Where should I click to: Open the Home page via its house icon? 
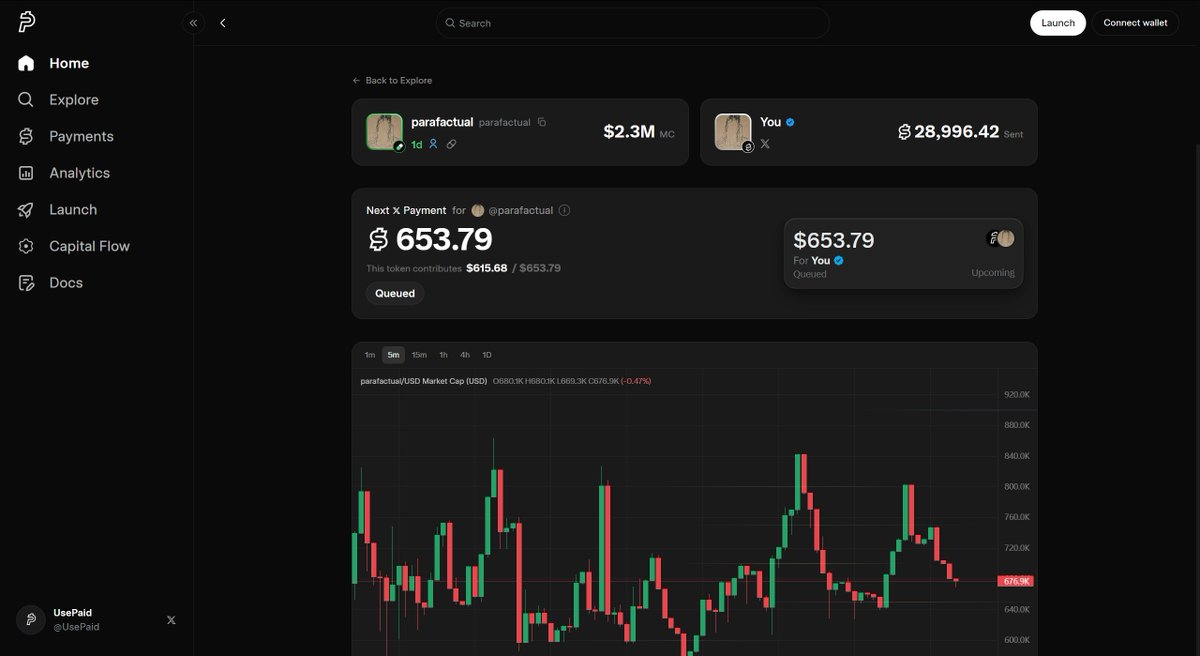(x=26, y=63)
